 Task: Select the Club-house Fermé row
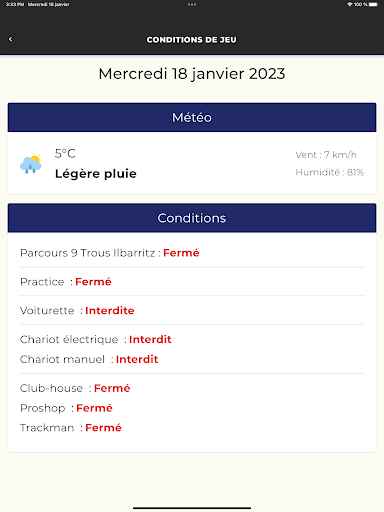click(x=192, y=388)
